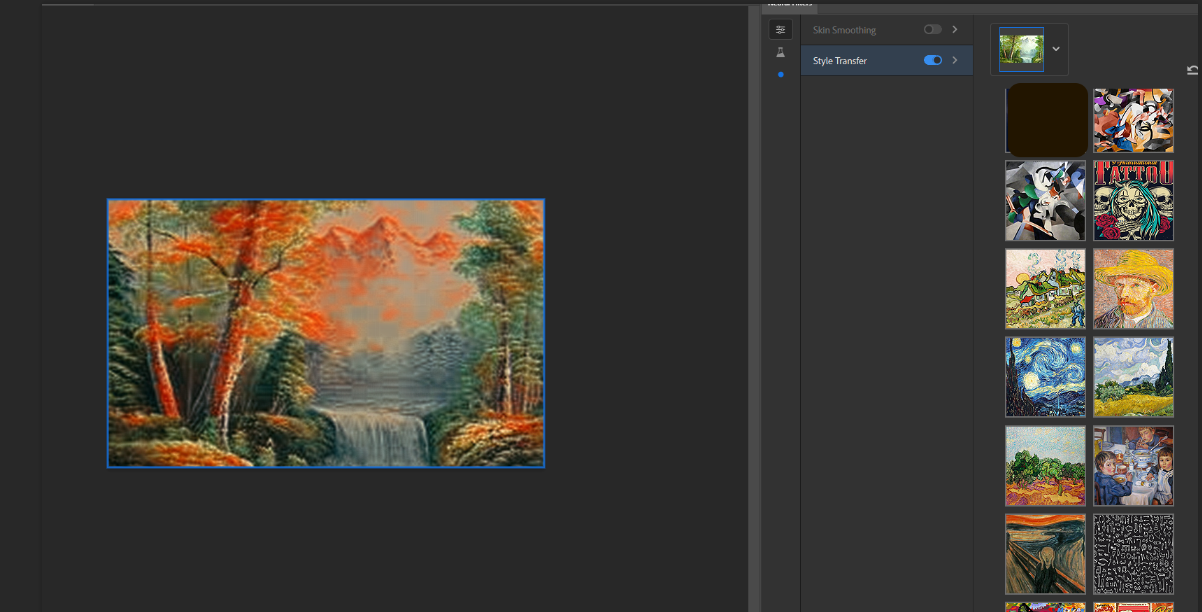
Task: Expand Skin Smoothing options chevron
Action: tap(955, 30)
